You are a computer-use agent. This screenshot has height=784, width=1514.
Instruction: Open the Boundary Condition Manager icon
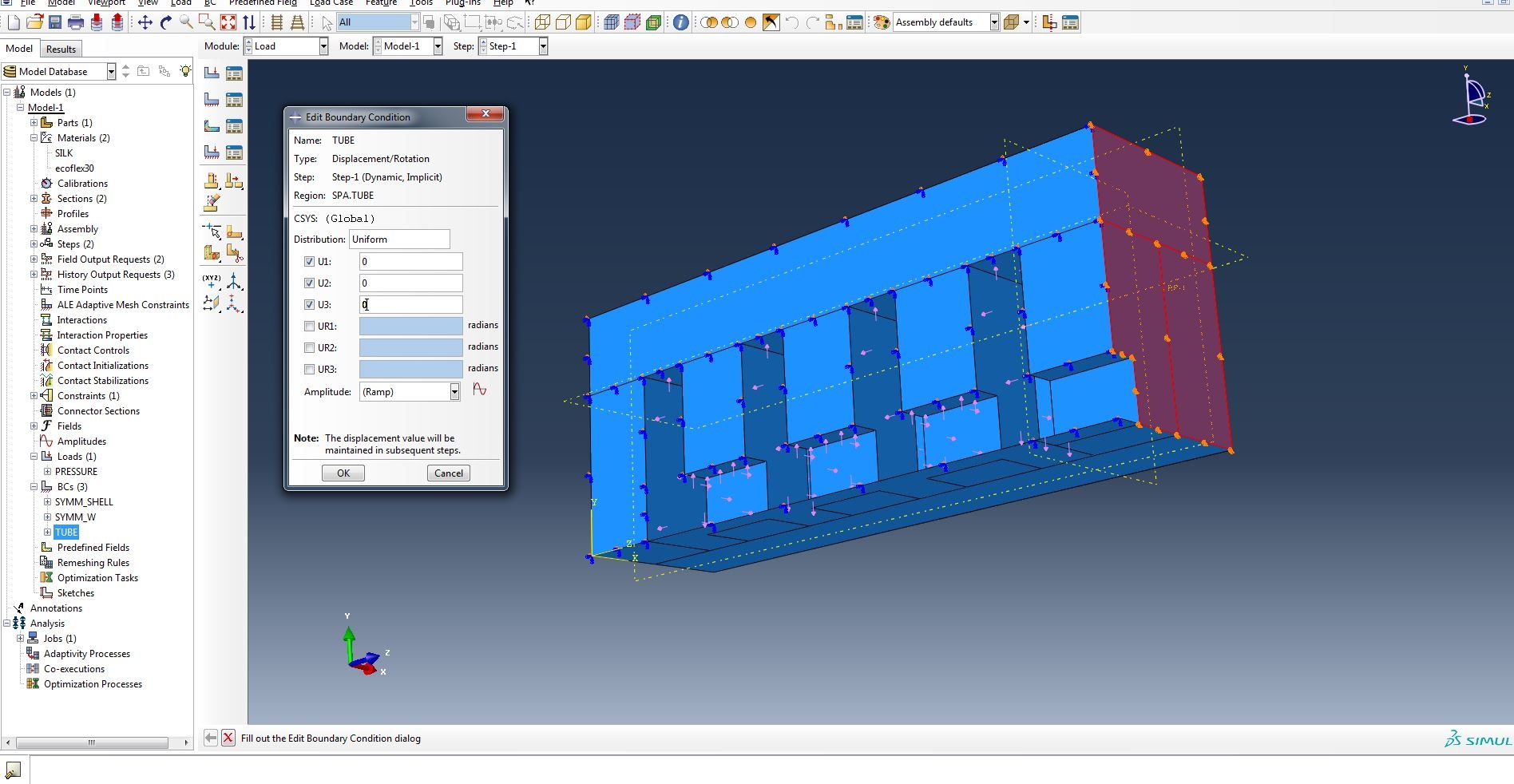coord(234,100)
